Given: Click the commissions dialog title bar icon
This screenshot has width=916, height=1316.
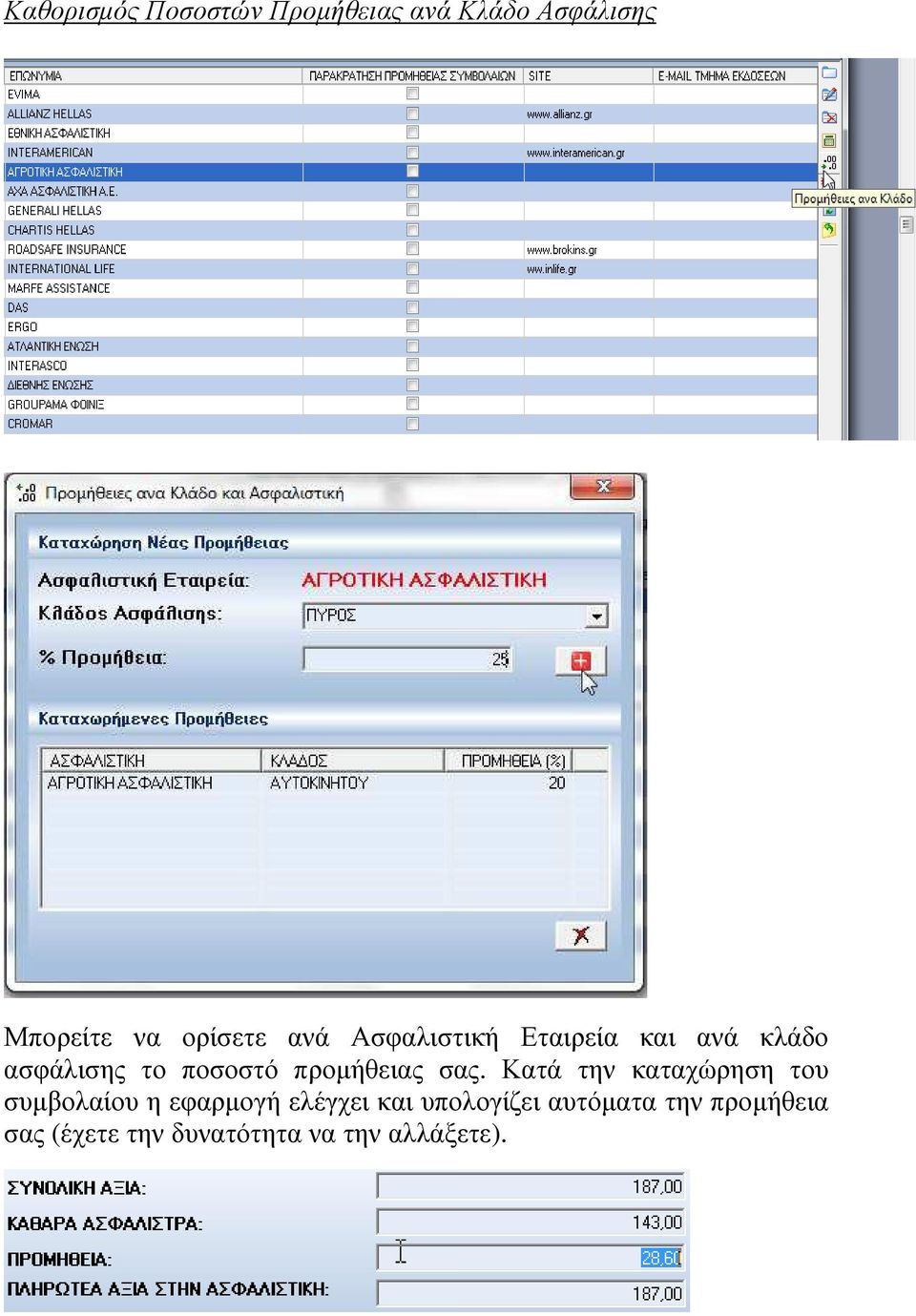Looking at the screenshot, I should [x=27, y=492].
